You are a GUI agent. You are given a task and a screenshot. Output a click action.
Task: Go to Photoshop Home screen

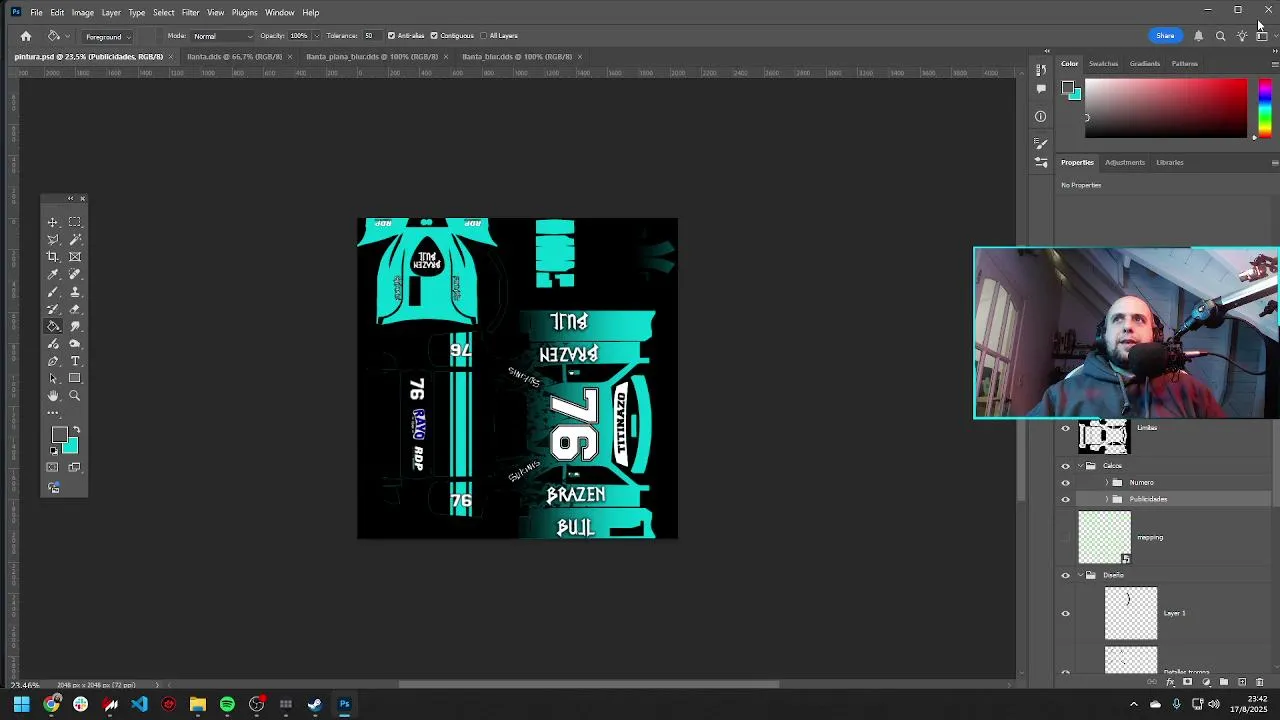pos(26,36)
